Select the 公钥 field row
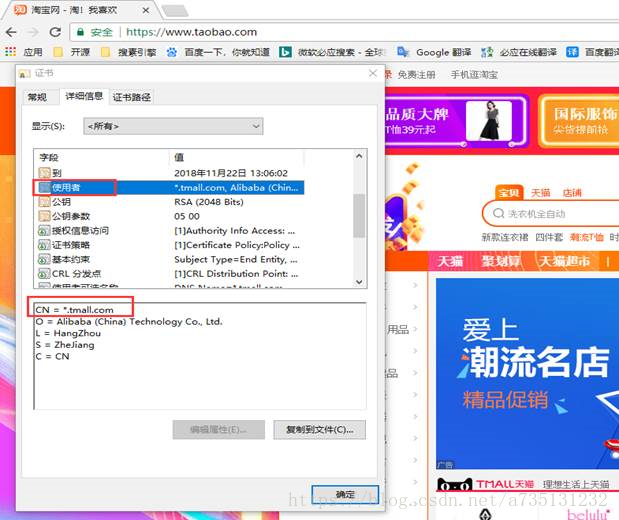This screenshot has height=520, width=619. coord(169,202)
